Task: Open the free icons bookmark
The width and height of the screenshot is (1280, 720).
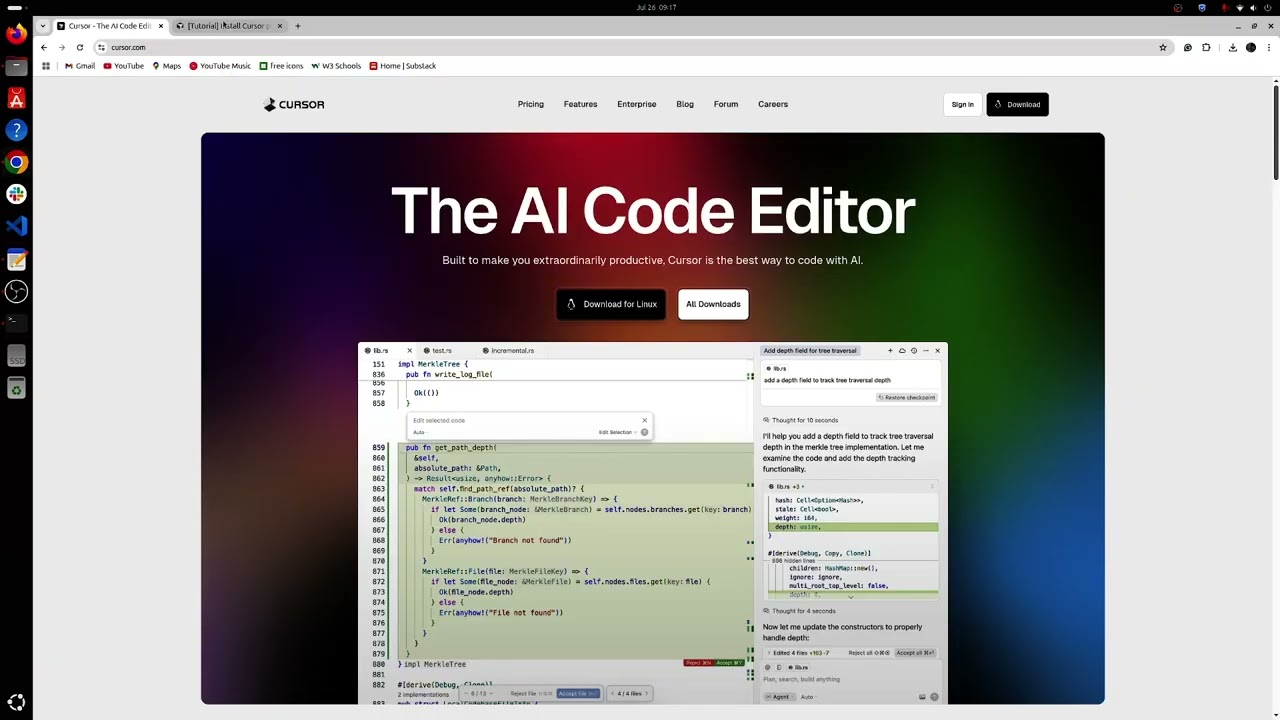Action: [x=281, y=66]
